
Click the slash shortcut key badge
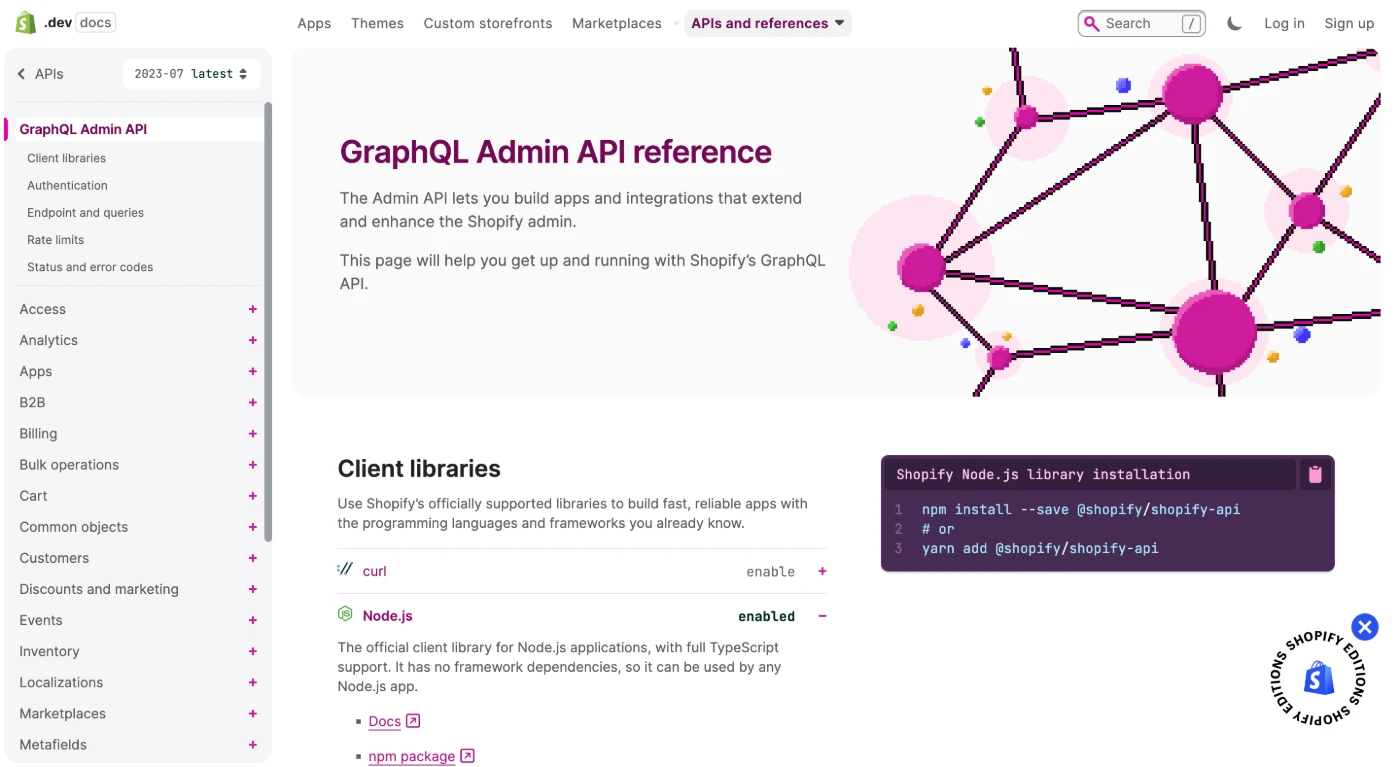(1191, 24)
